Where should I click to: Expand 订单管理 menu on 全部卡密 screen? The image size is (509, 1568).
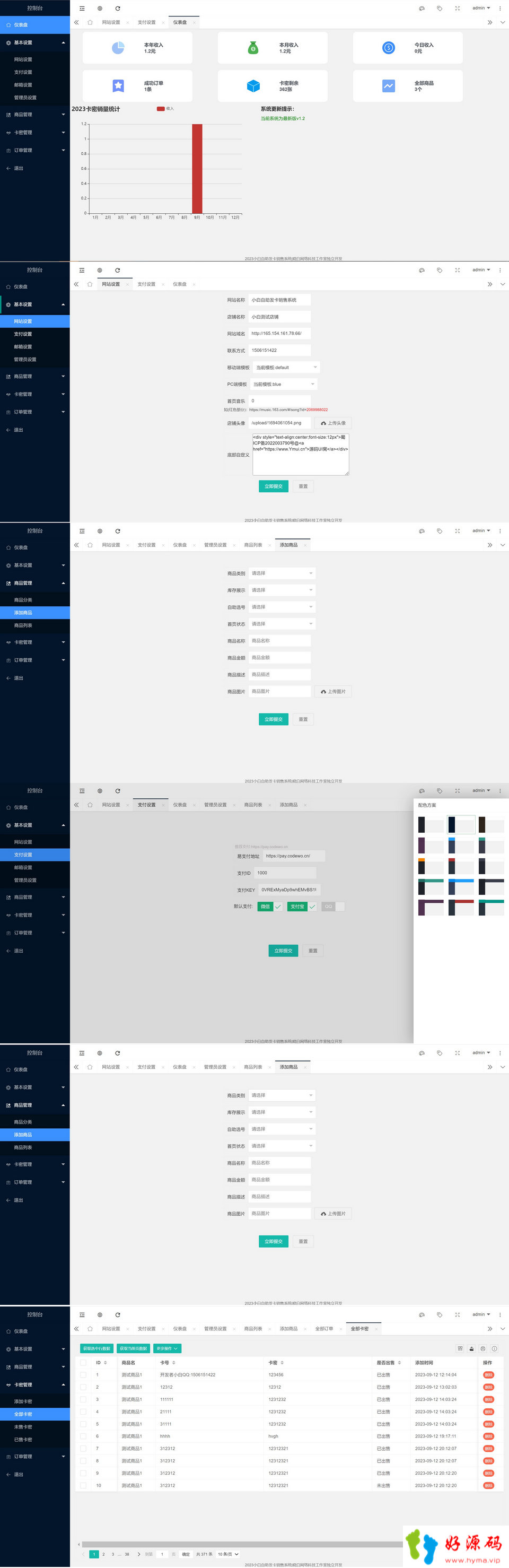pyautogui.click(x=34, y=1457)
